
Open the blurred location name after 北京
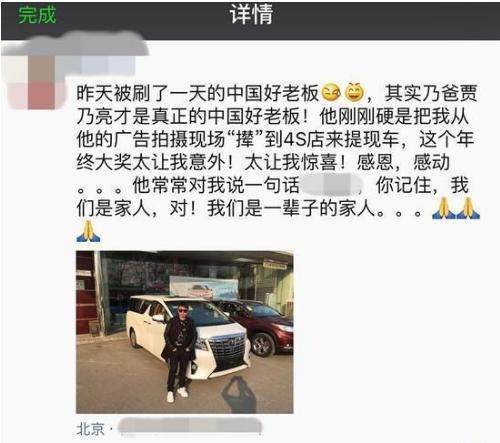click(x=190, y=427)
